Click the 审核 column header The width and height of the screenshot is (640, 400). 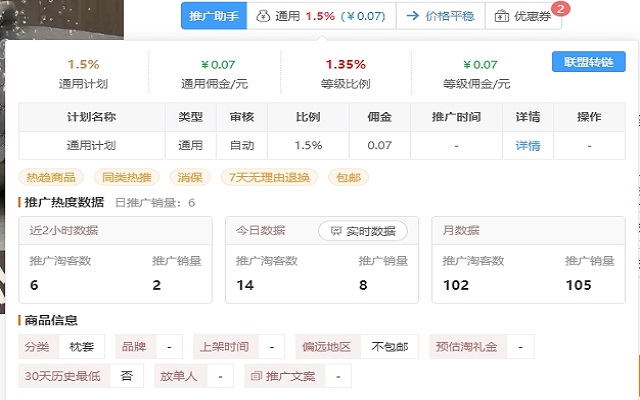pos(242,117)
